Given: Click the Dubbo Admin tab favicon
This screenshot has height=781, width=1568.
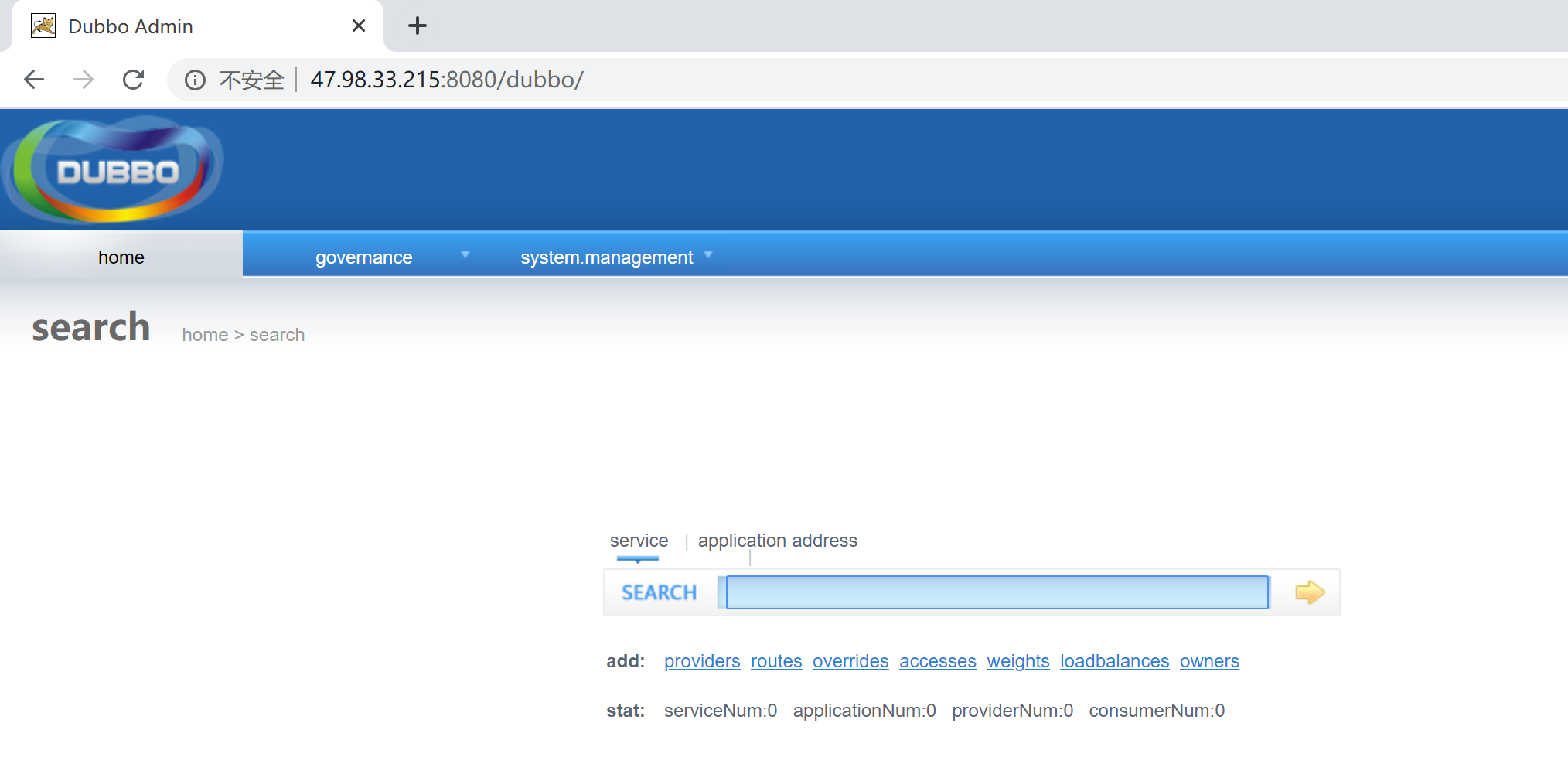Looking at the screenshot, I should [x=43, y=26].
